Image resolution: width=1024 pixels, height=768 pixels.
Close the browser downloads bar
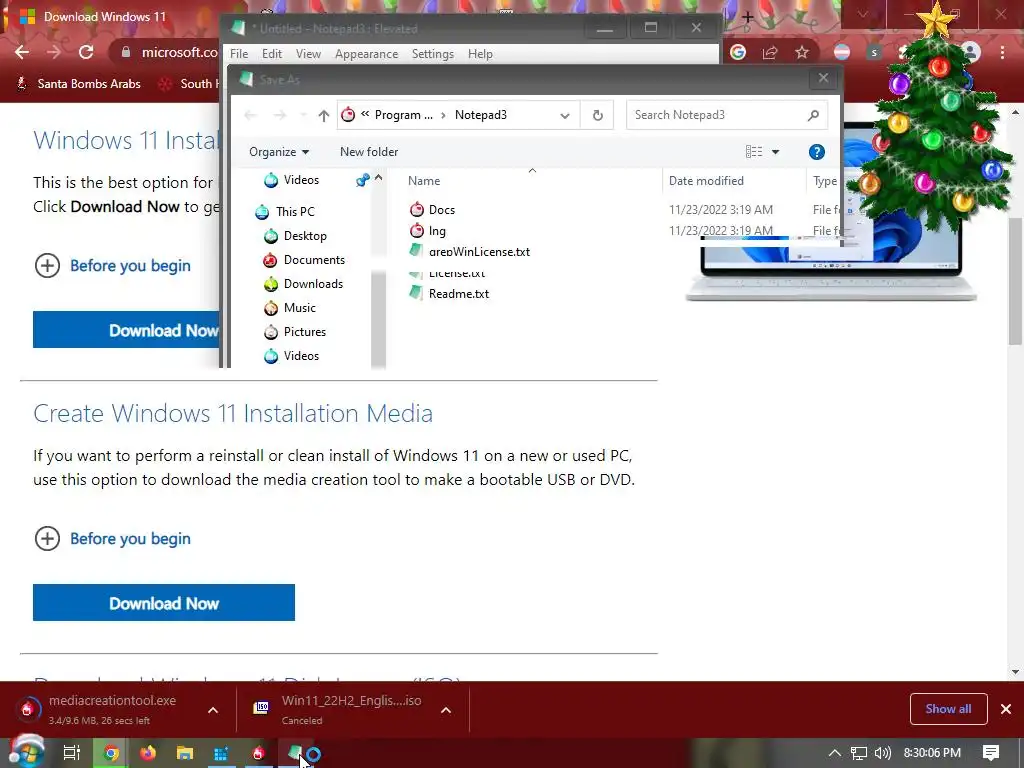point(1006,709)
